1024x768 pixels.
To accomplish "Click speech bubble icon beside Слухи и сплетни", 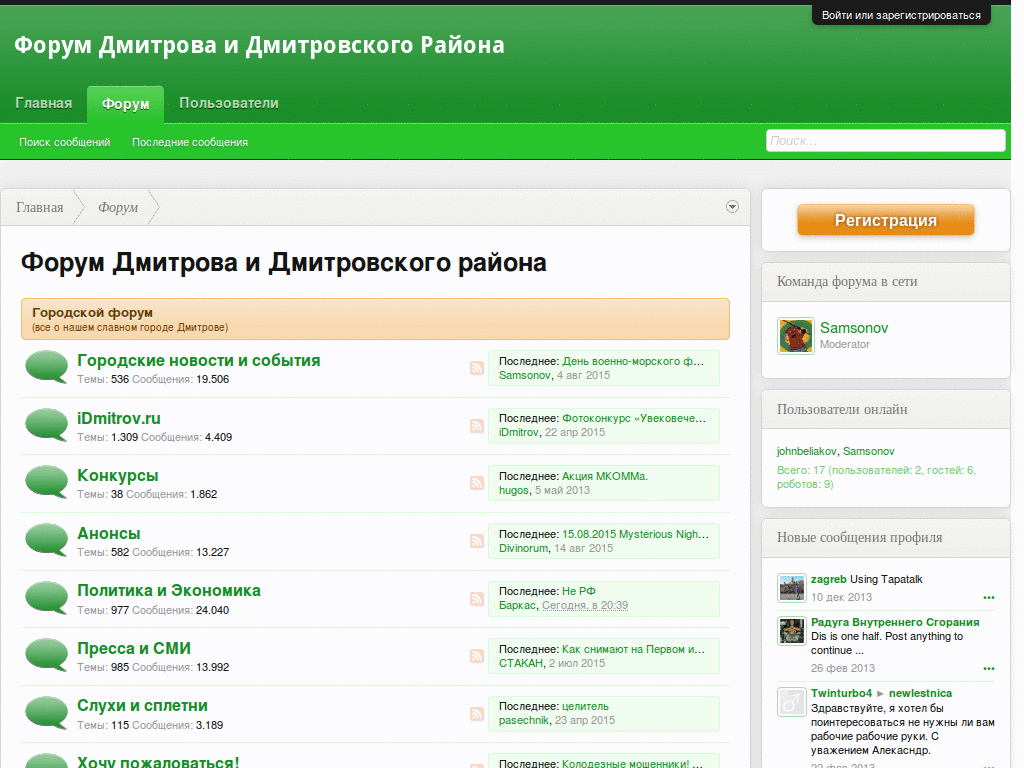I will (46, 713).
